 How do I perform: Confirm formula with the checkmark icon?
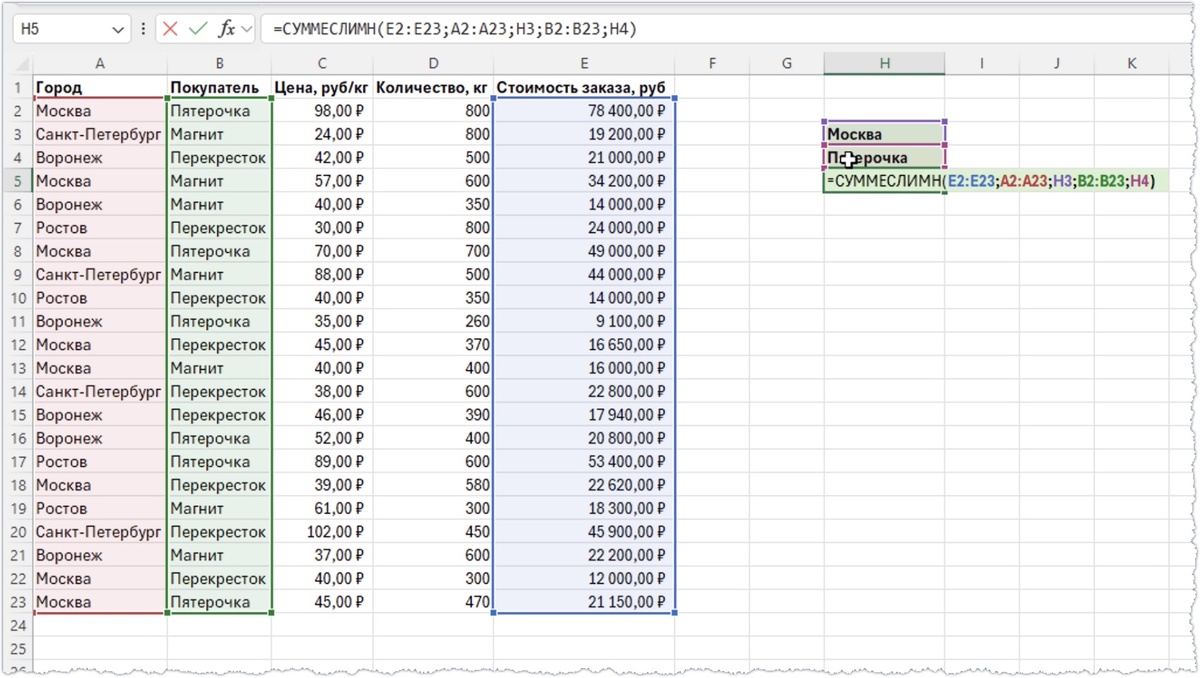pos(198,29)
